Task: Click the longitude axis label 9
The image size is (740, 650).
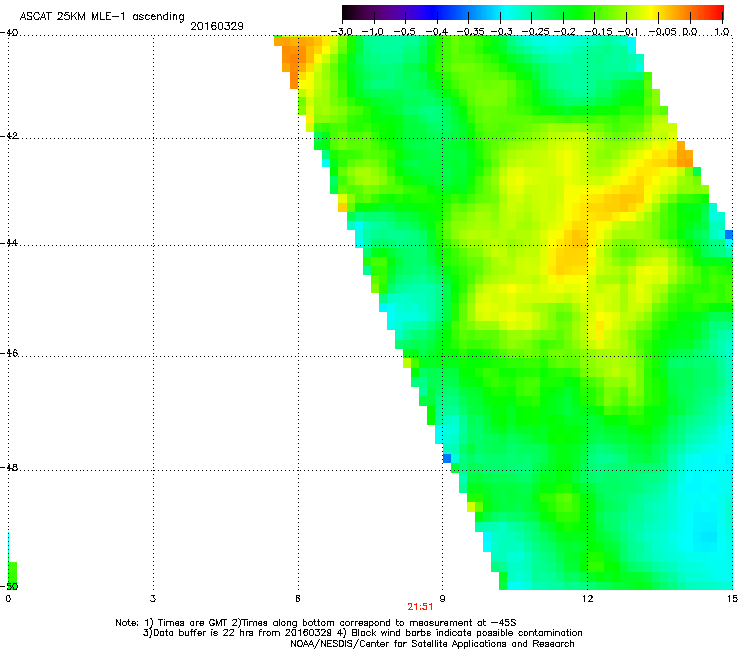Action: (x=442, y=599)
